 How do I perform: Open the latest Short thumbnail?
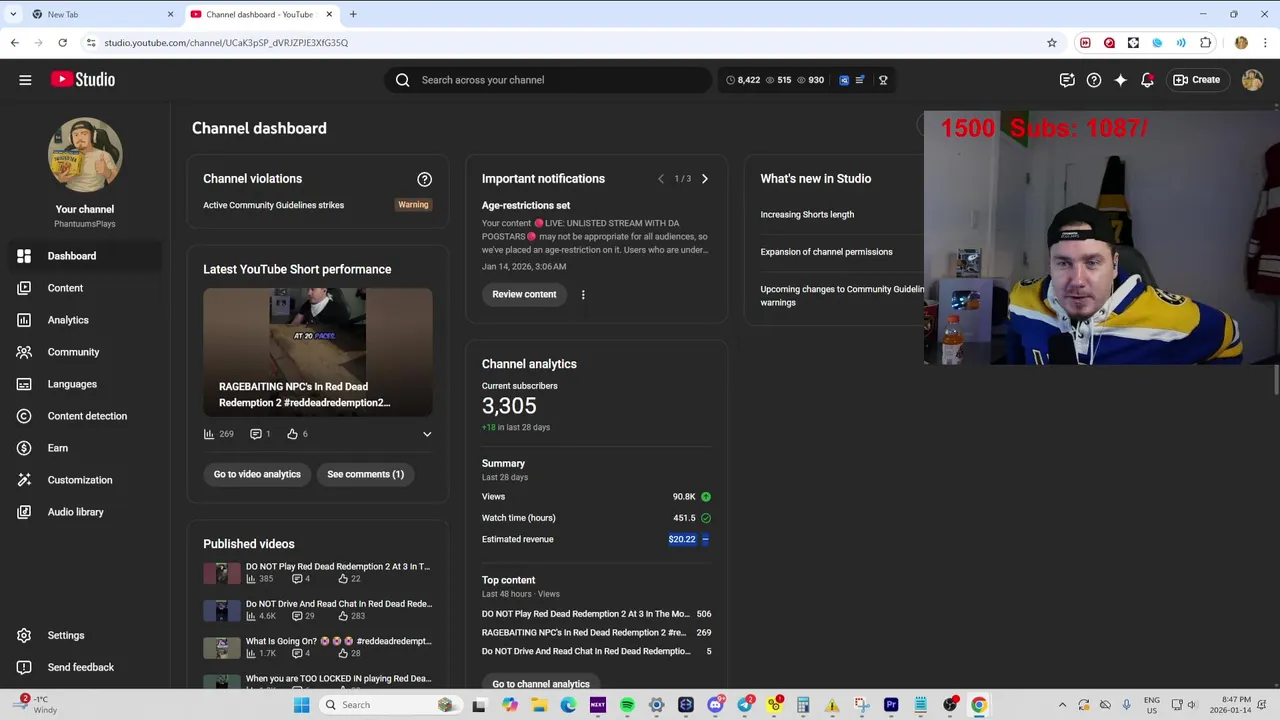click(x=318, y=352)
